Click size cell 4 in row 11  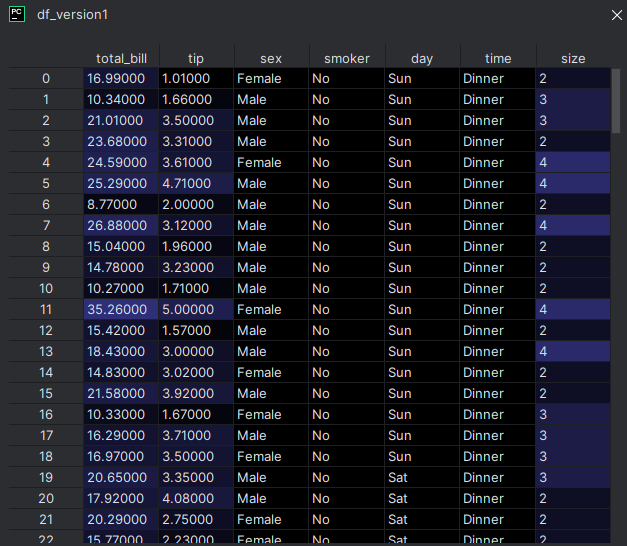pyautogui.click(x=573, y=310)
